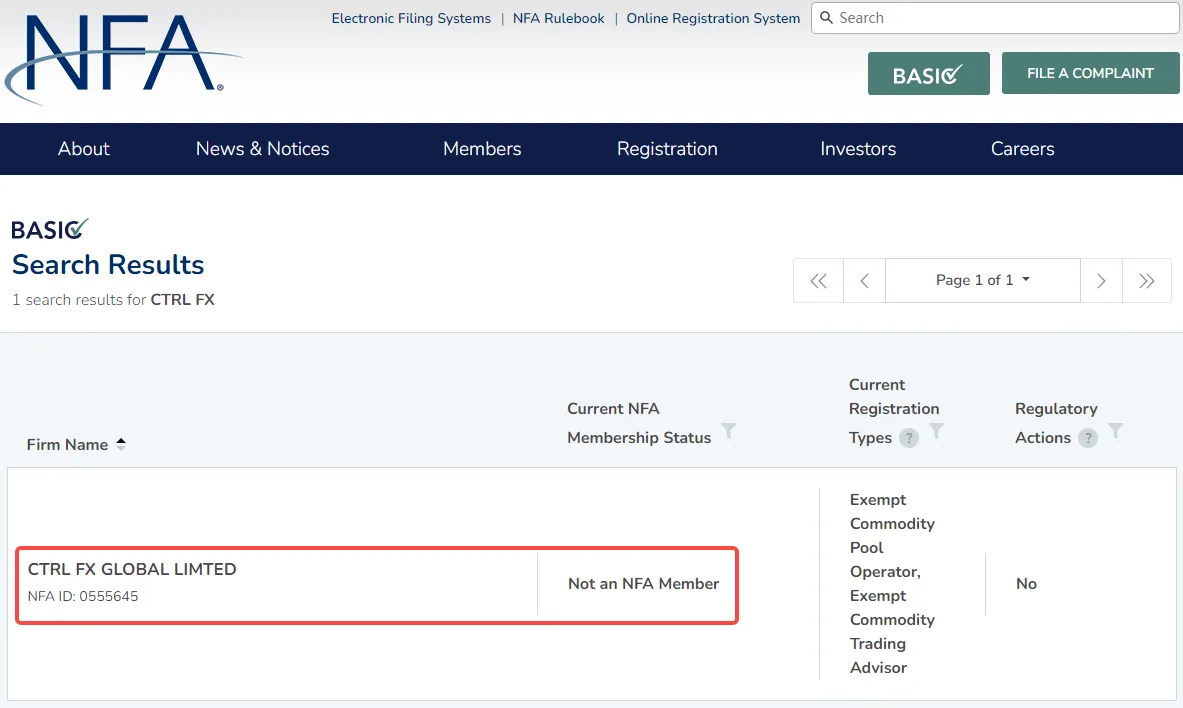1183x708 pixels.
Task: Open the Investors menu
Action: coord(858,149)
